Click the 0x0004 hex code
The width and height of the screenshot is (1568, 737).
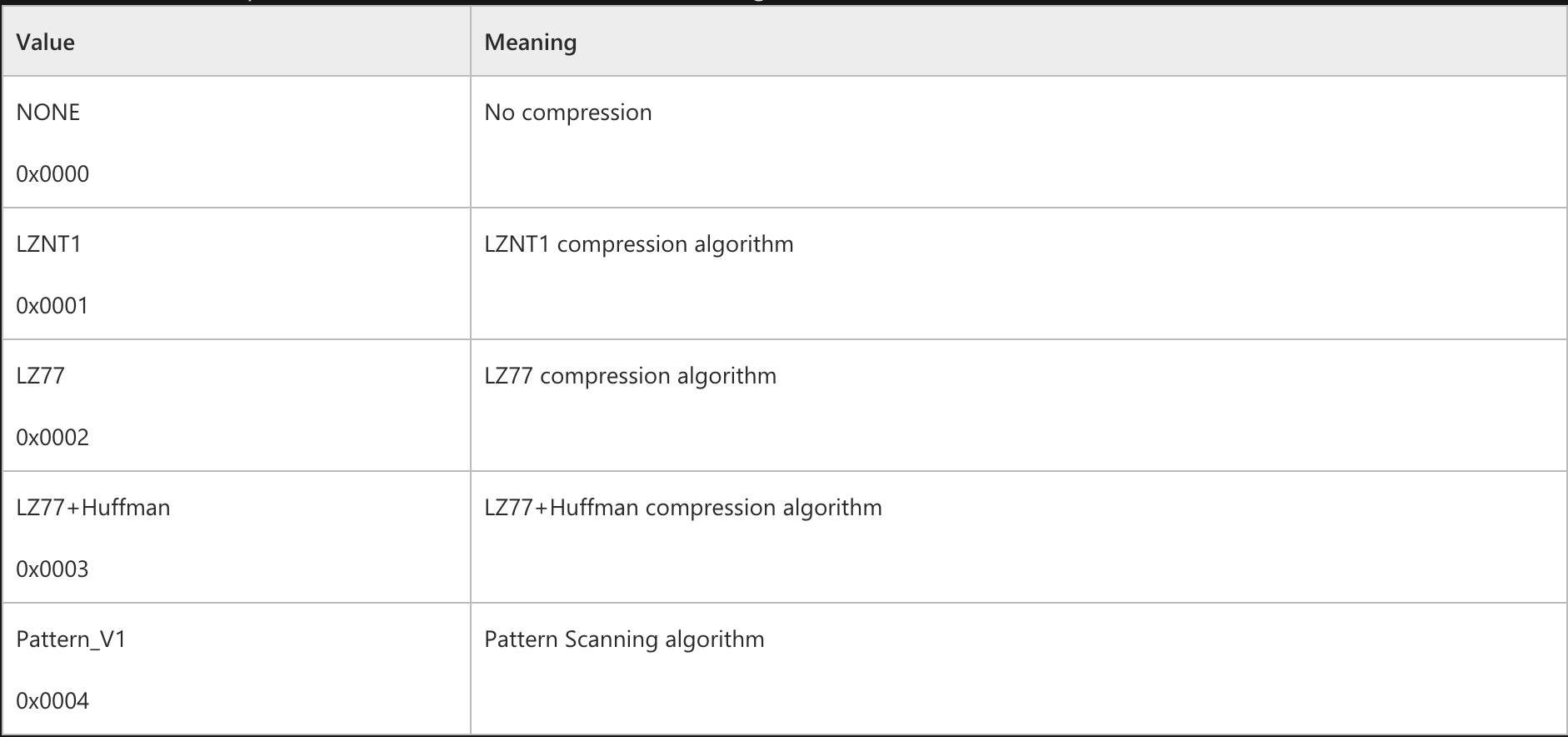coord(52,701)
